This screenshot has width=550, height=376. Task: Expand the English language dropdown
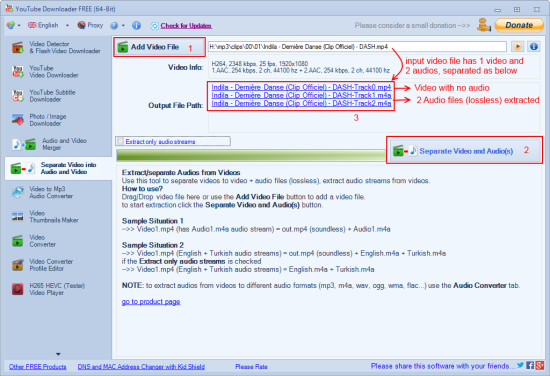click(x=67, y=25)
